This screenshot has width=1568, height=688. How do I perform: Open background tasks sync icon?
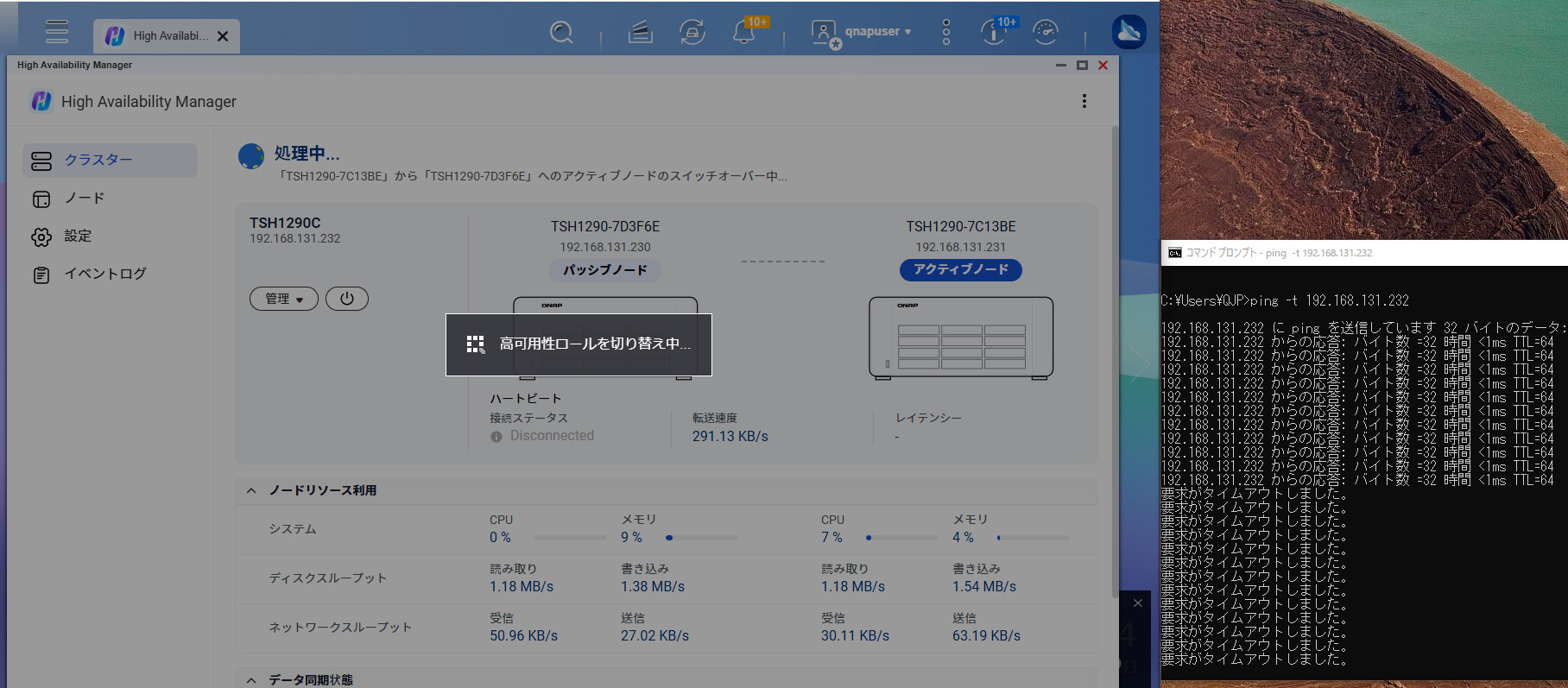[x=692, y=33]
